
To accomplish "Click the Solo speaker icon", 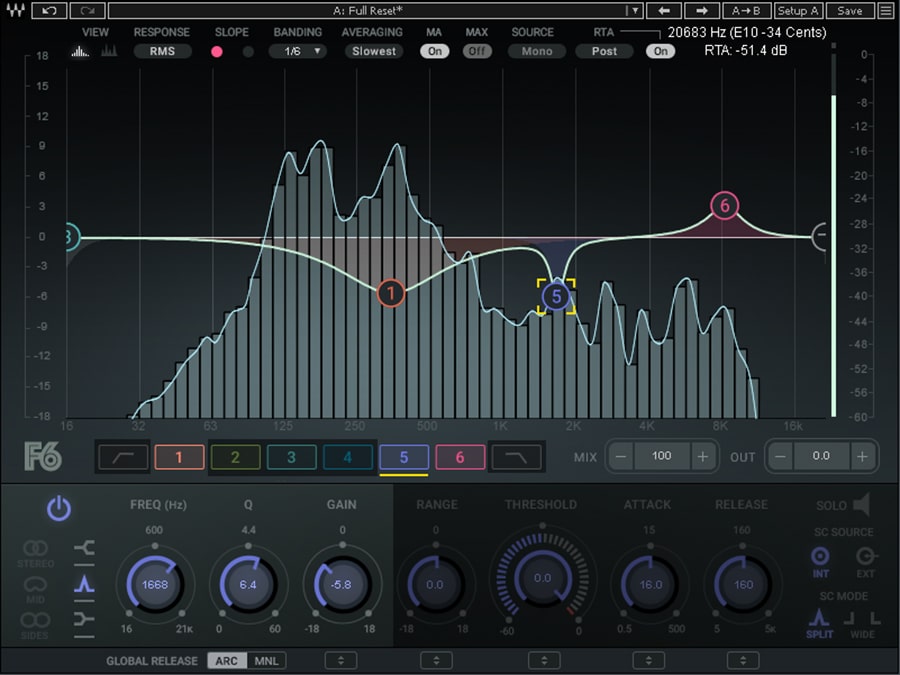I will click(862, 505).
